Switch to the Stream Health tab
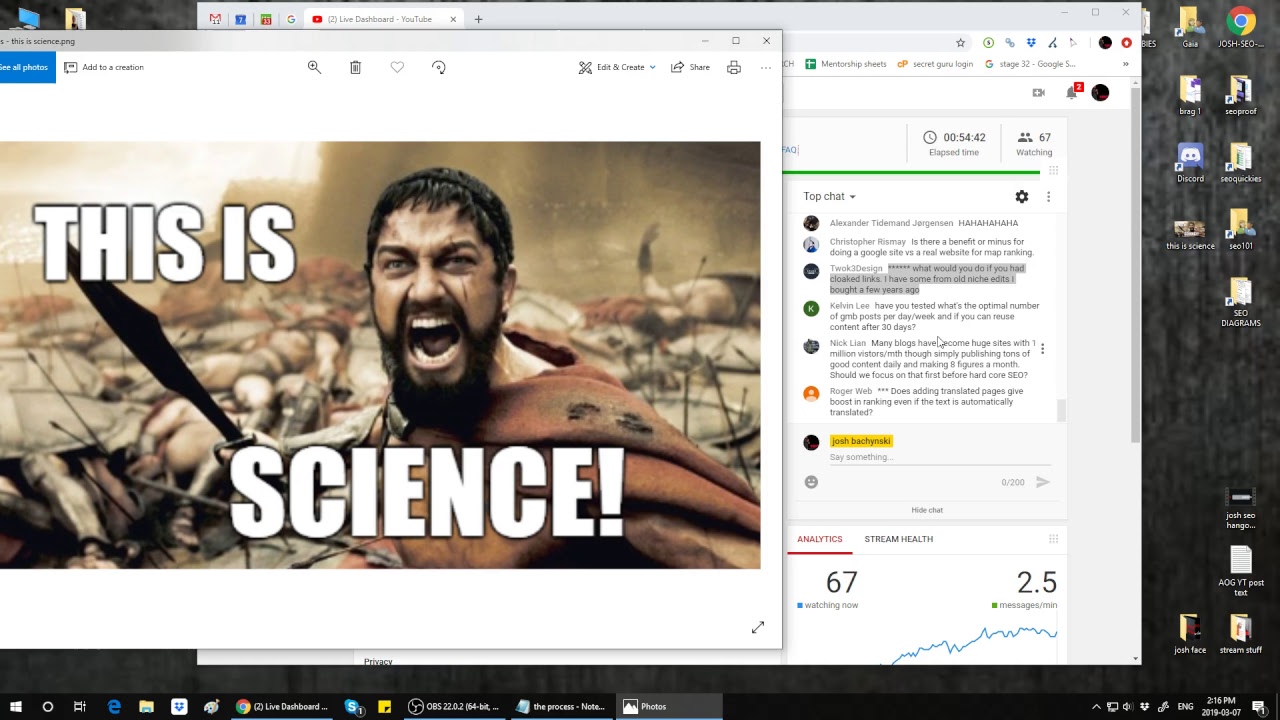The height and width of the screenshot is (720, 1280). (898, 539)
